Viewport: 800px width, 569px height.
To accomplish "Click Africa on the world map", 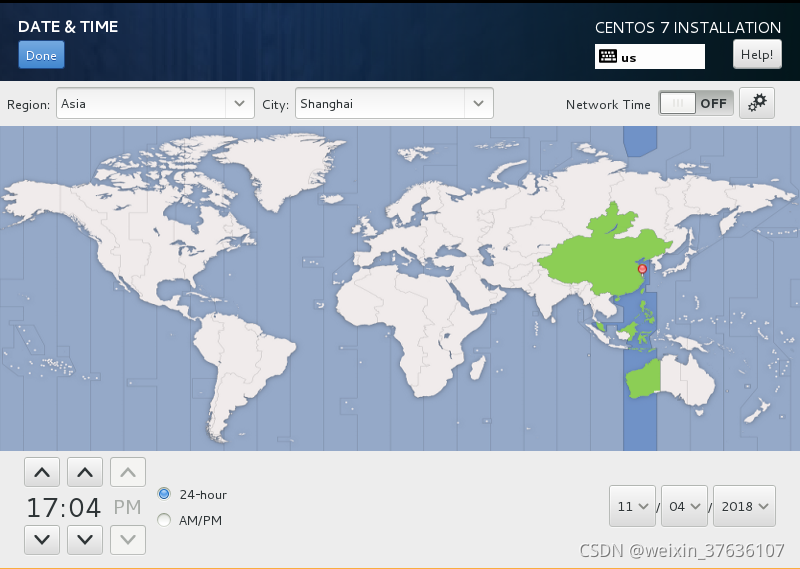I will point(408,327).
